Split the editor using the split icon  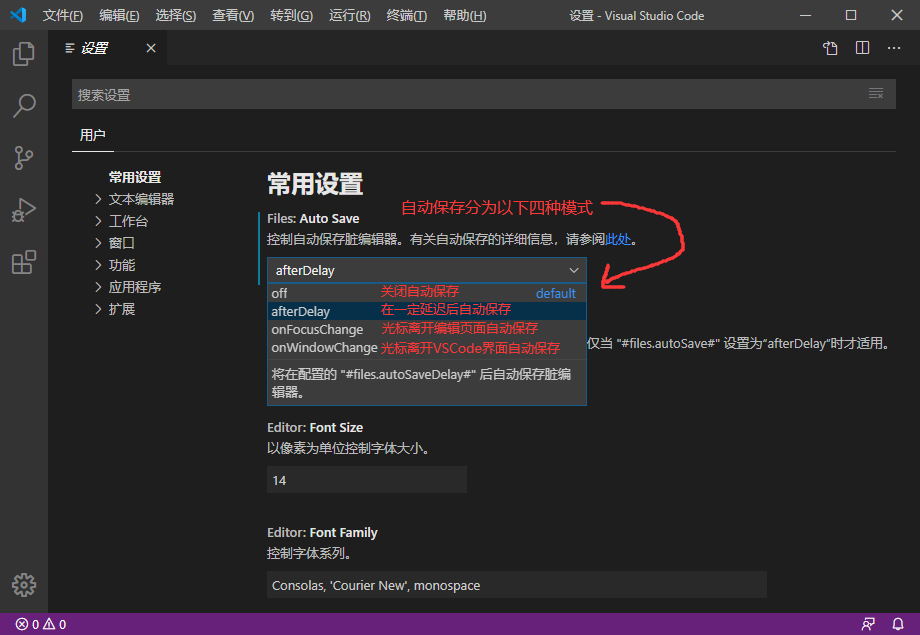[x=862, y=47]
